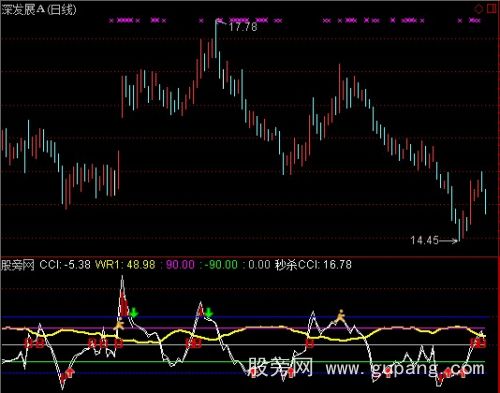Click the purple 90.00 reference value
This screenshot has height=393, width=500.
pyautogui.click(x=180, y=265)
